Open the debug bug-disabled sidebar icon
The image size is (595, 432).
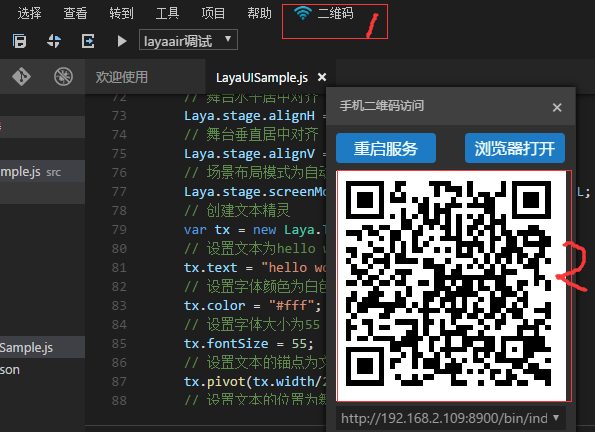coord(63,77)
